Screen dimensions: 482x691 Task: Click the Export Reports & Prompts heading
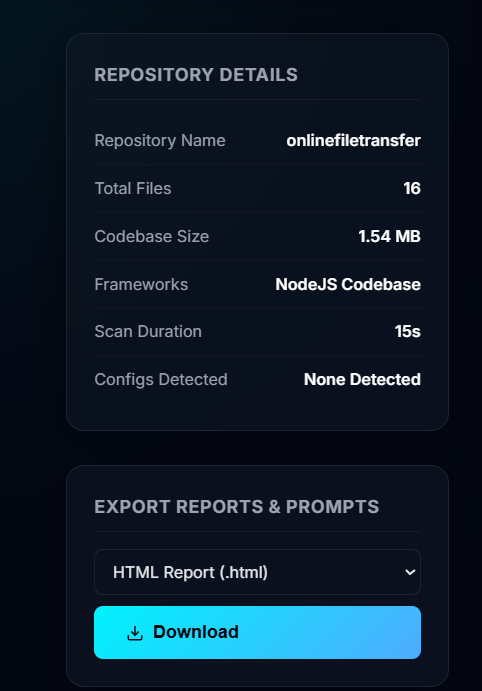[x=237, y=507]
